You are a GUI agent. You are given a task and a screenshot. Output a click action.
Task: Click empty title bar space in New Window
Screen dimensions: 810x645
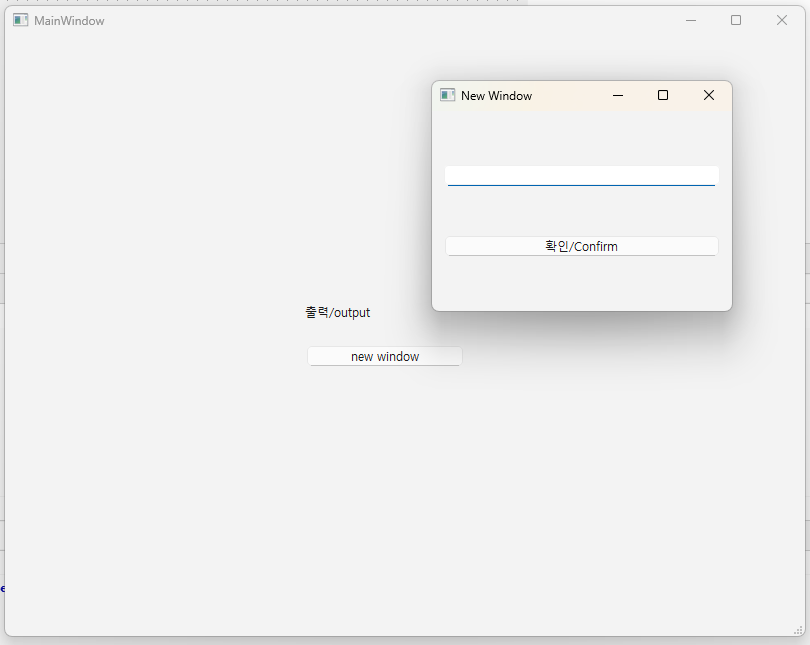point(570,95)
